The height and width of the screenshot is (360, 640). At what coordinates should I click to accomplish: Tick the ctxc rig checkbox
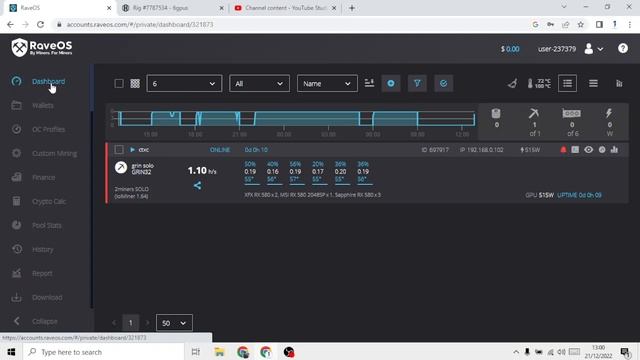[x=119, y=149]
